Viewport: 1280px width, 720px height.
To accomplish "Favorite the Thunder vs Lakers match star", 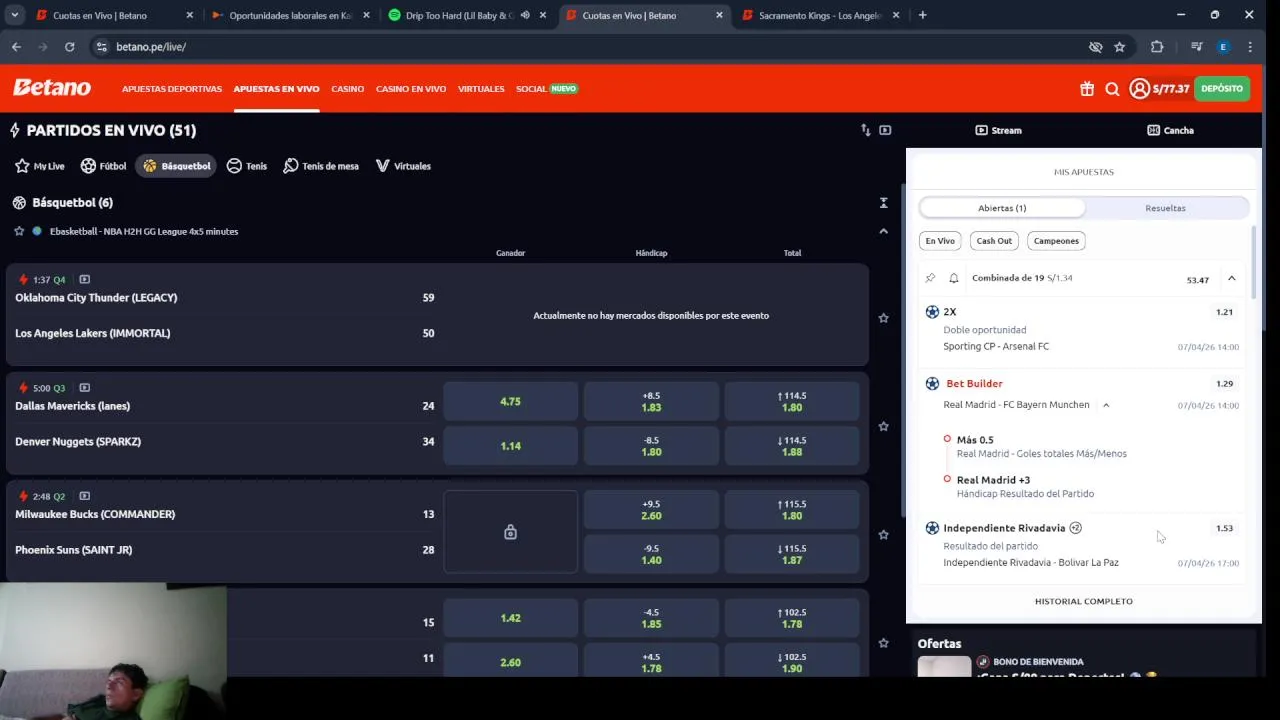I will coord(883,318).
